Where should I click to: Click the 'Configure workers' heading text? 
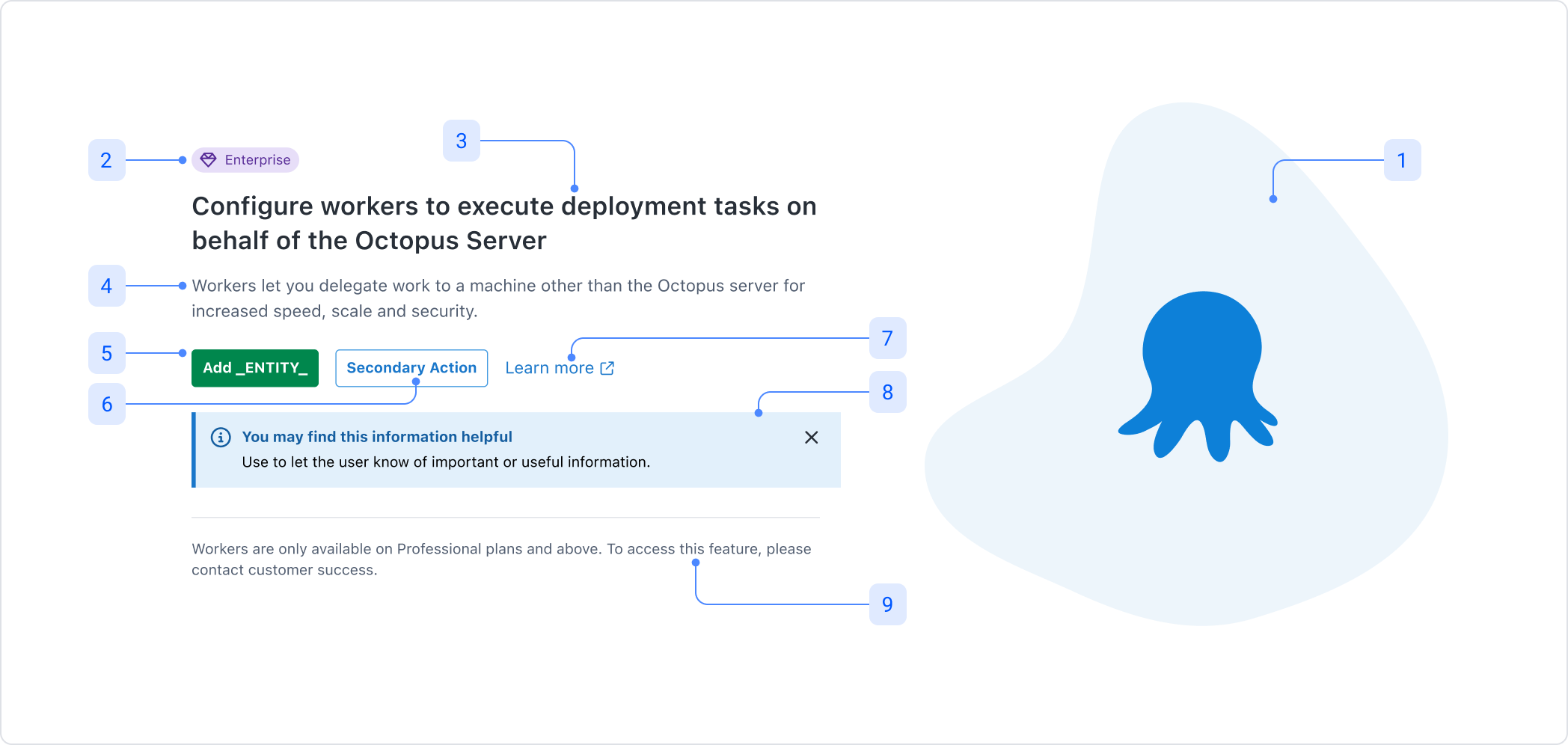click(x=503, y=223)
